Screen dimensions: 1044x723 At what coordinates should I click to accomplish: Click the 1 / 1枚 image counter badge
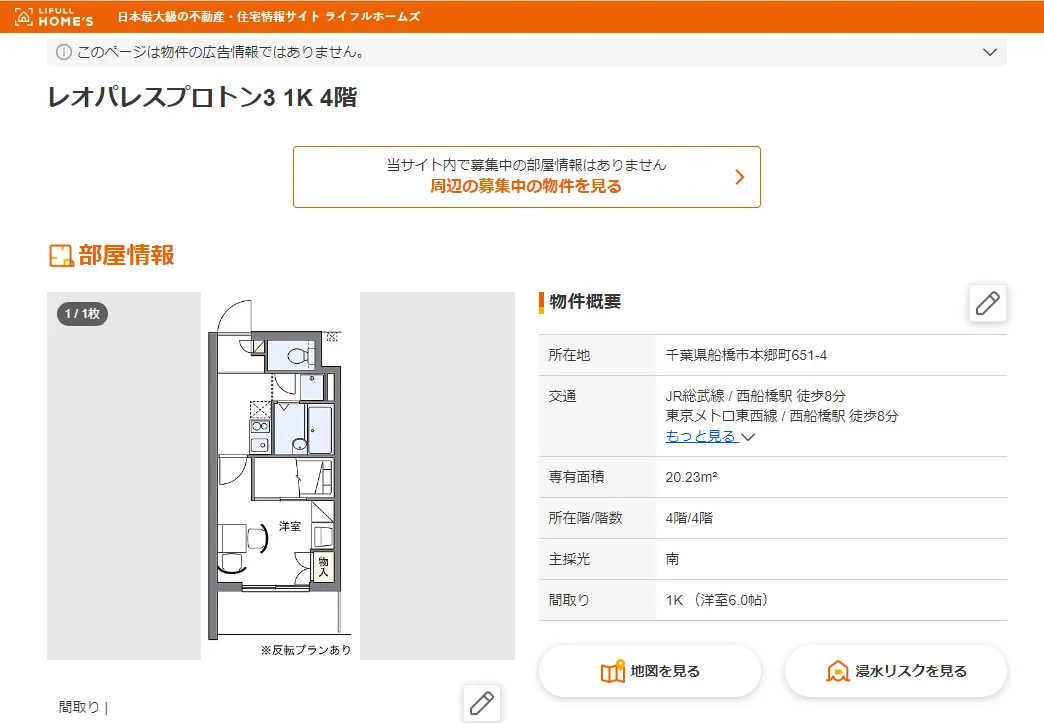pyautogui.click(x=82, y=314)
